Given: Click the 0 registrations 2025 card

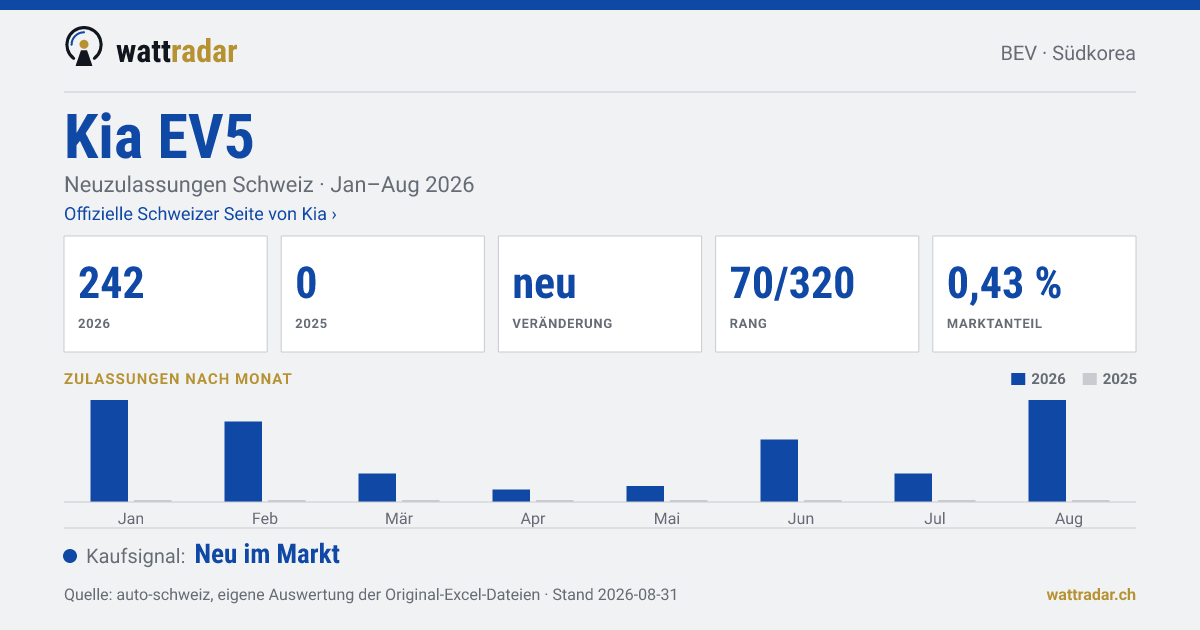Looking at the screenshot, I should point(383,294).
